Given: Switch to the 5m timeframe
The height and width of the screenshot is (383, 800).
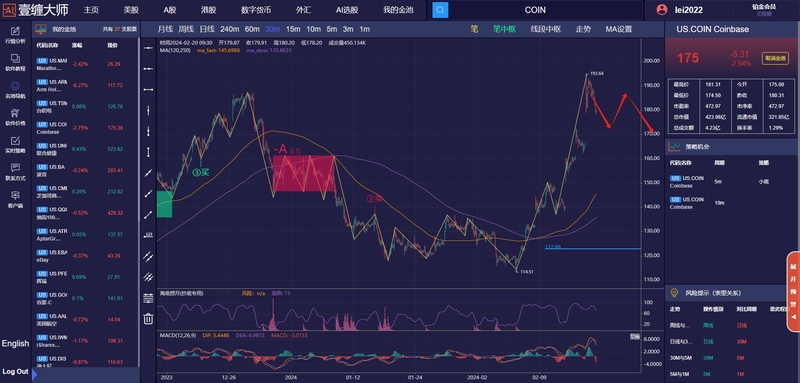Looking at the screenshot, I should [332, 29].
